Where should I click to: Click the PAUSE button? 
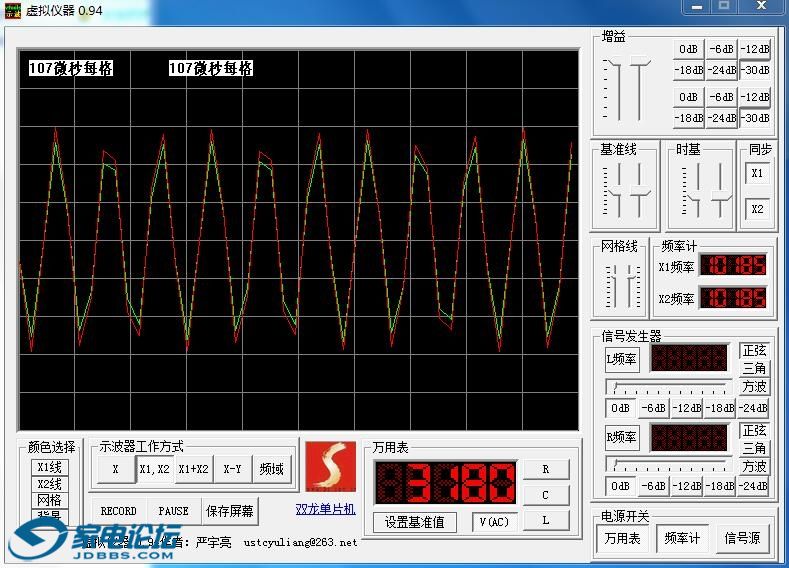(x=174, y=511)
